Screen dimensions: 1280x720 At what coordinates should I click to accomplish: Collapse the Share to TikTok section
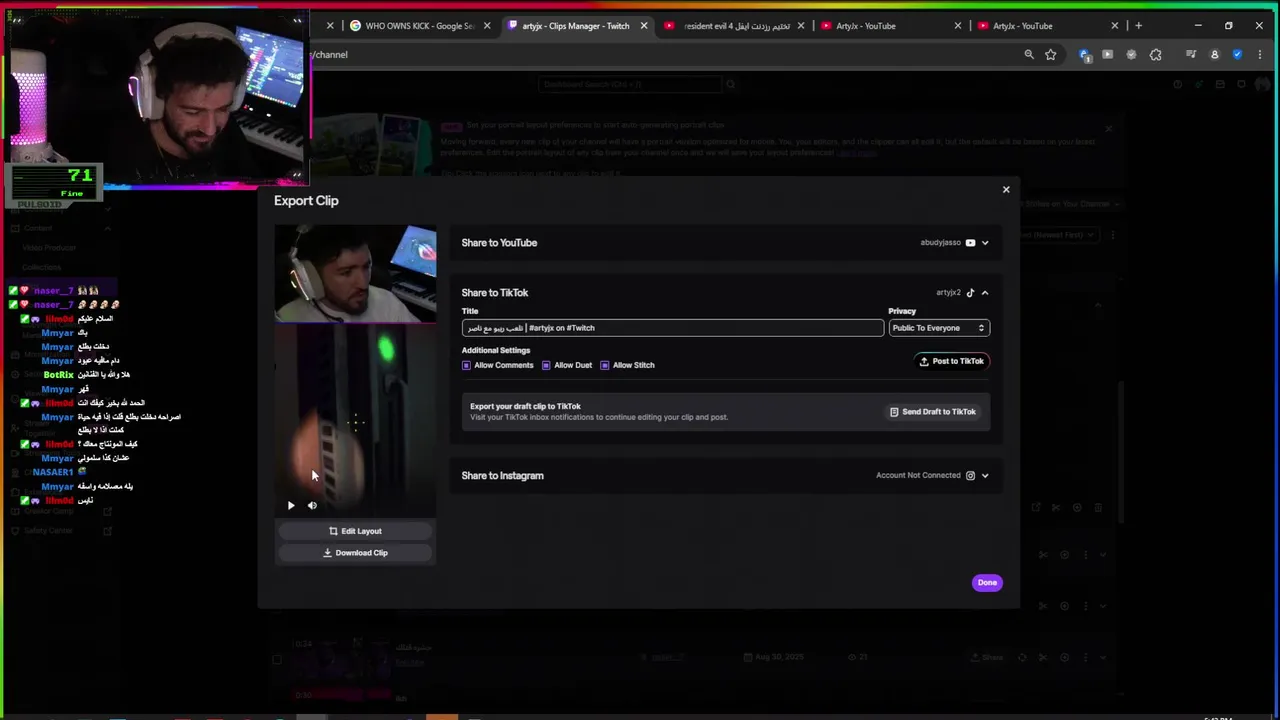pyautogui.click(x=985, y=293)
